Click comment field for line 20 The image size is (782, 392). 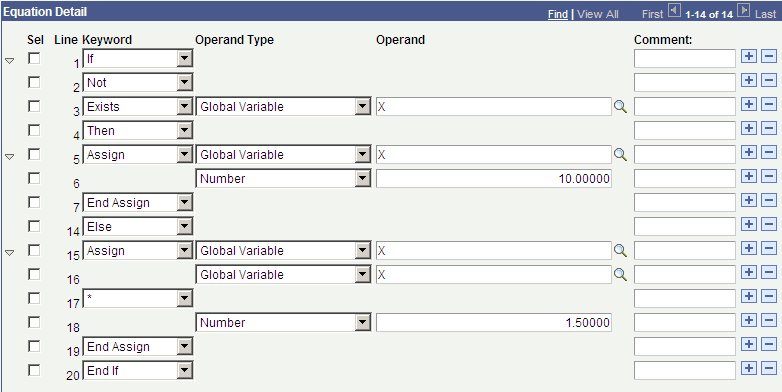click(x=685, y=370)
